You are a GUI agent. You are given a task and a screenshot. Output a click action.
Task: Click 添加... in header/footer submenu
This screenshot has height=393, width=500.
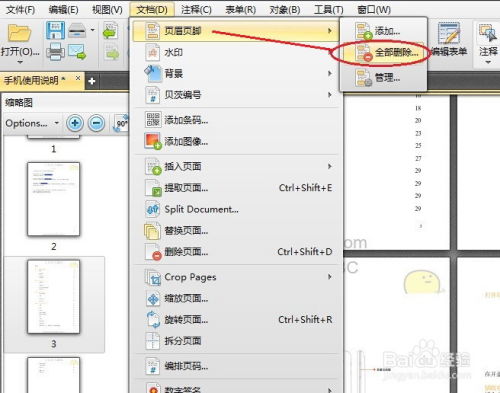point(383,31)
